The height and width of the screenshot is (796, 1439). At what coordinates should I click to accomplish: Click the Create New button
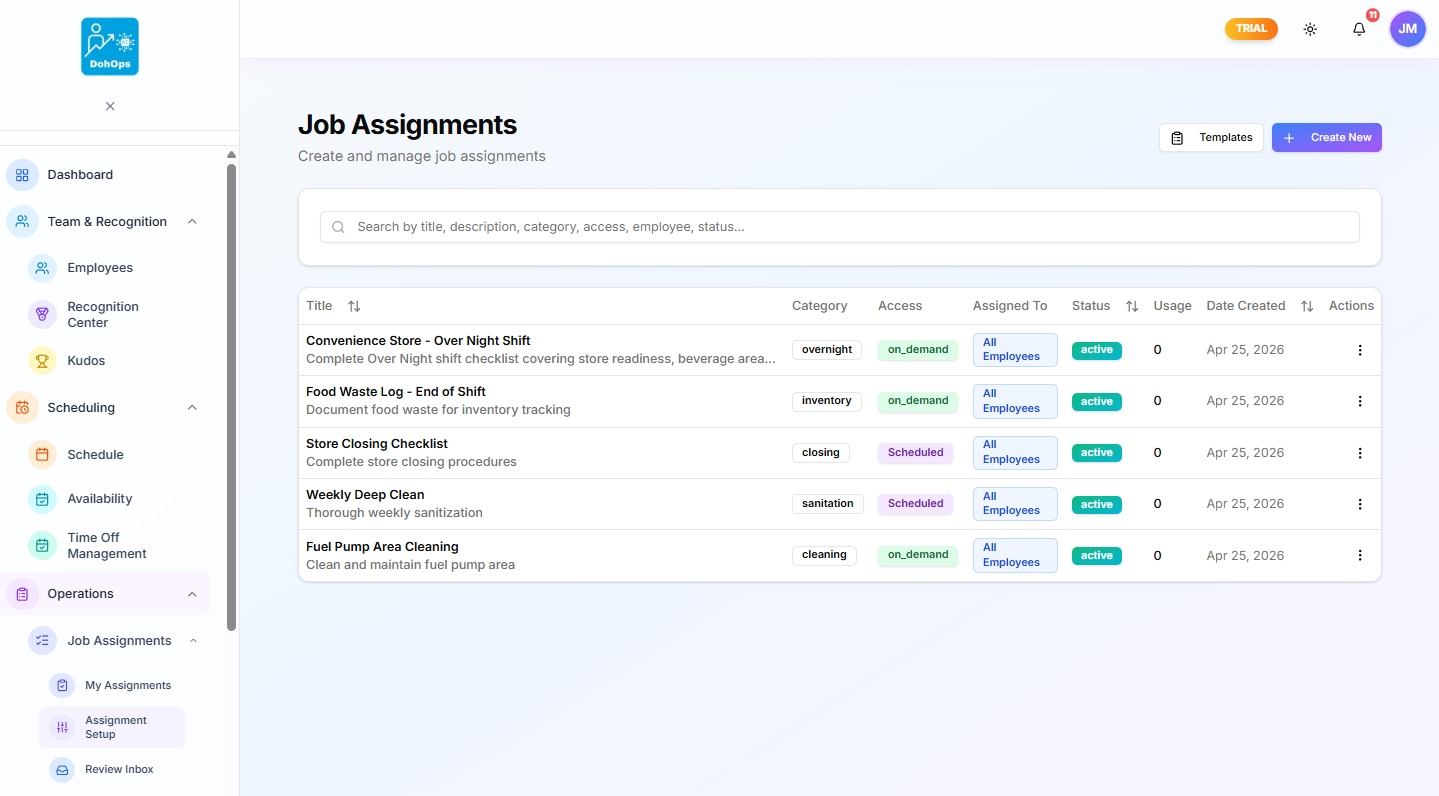[x=1327, y=137]
